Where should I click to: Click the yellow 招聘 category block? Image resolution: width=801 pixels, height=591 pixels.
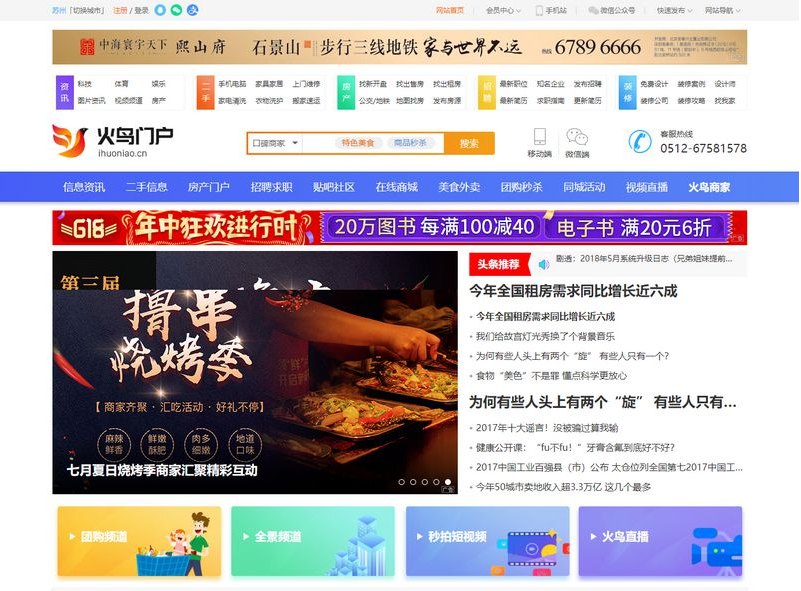(x=487, y=92)
